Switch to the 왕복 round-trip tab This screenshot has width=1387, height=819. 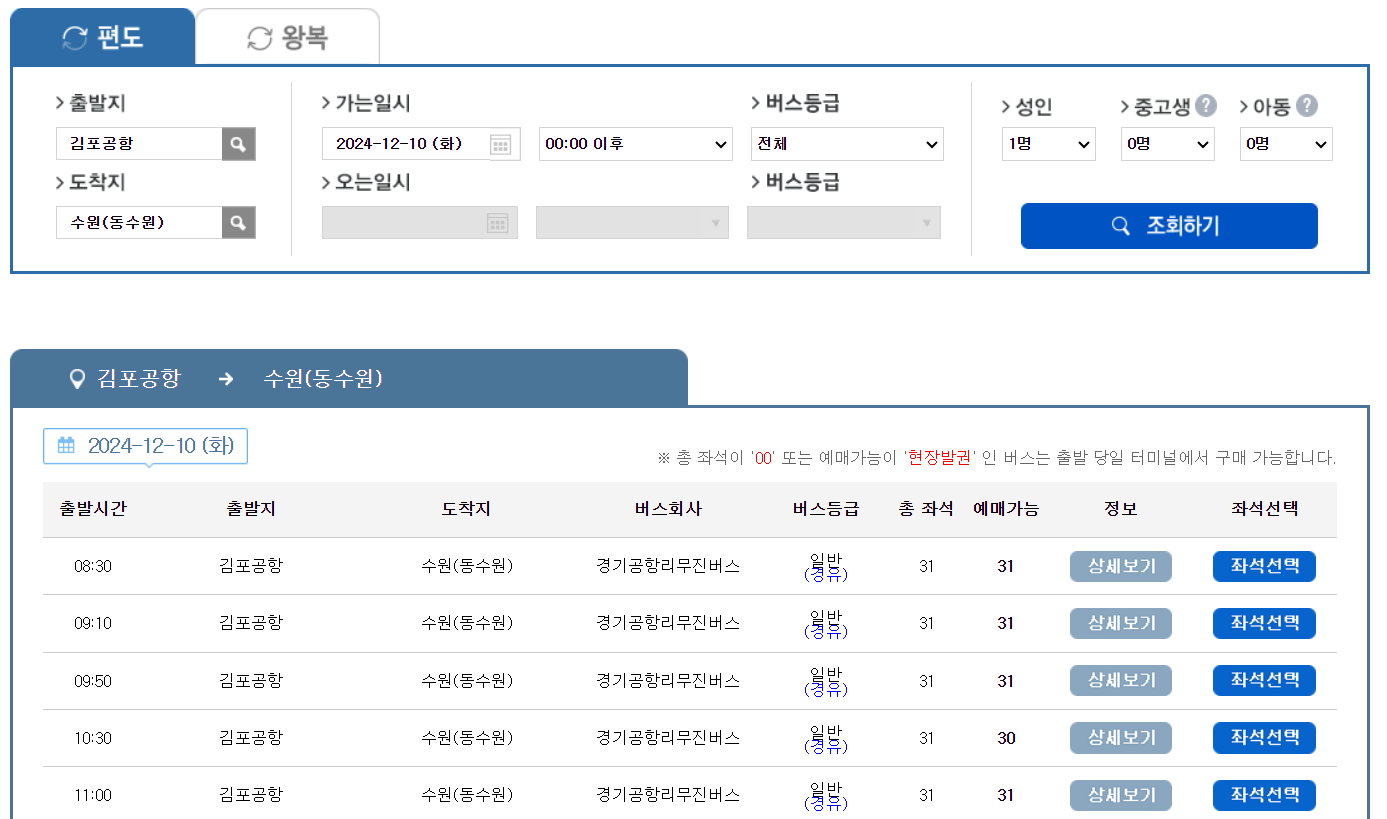click(x=287, y=37)
